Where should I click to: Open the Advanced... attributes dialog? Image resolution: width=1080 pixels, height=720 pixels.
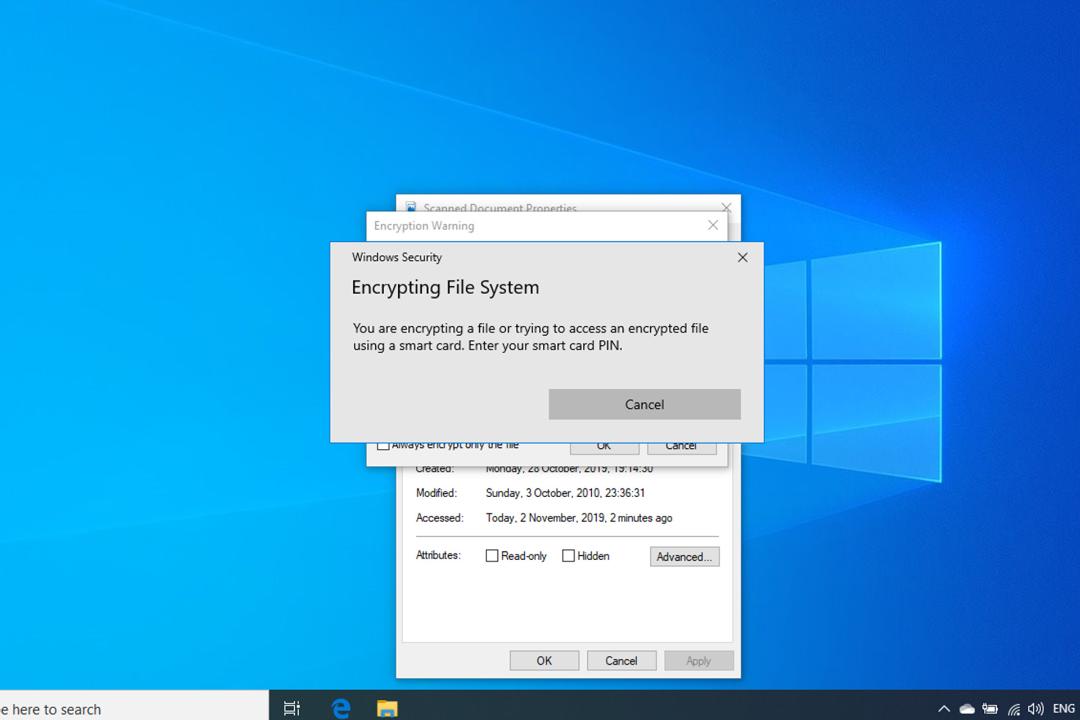pyautogui.click(x=685, y=557)
